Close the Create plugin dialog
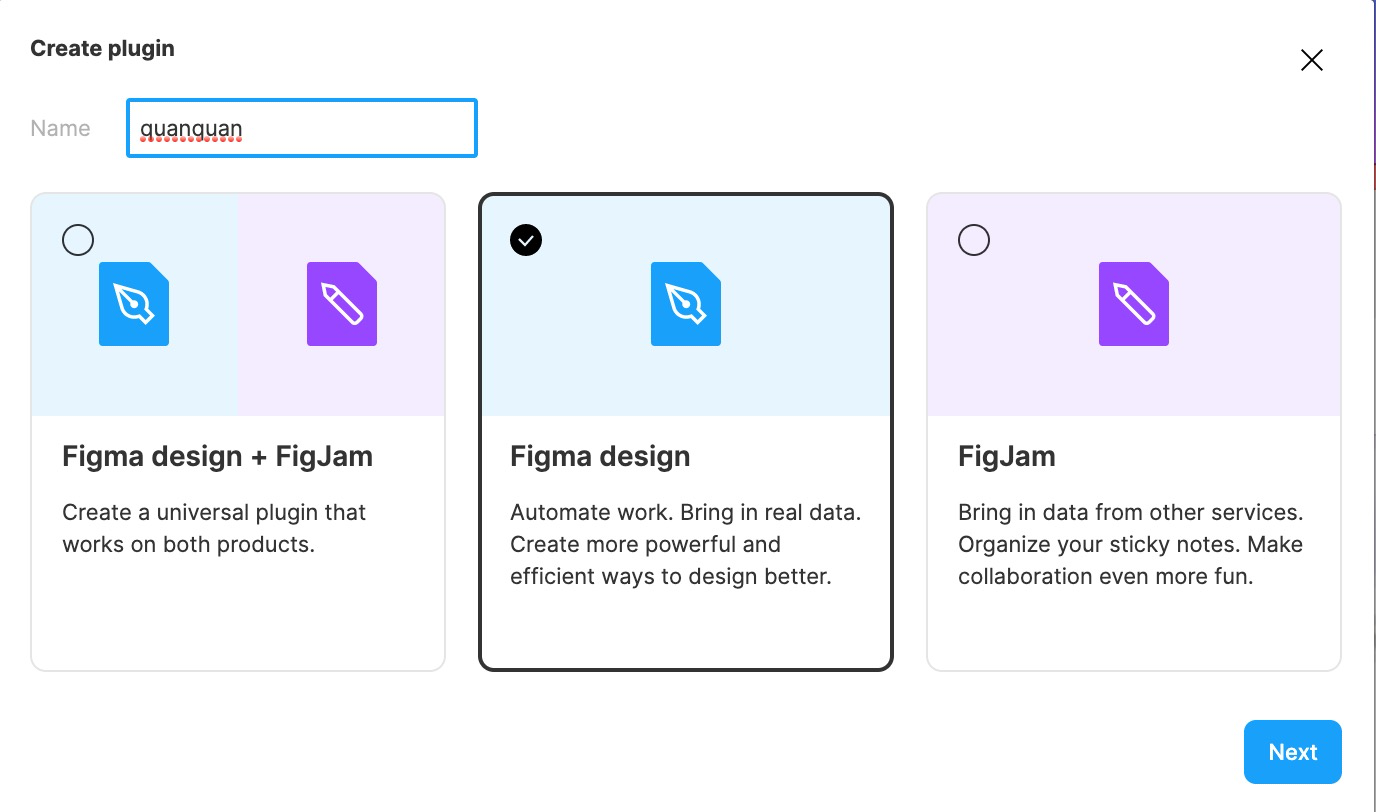The width and height of the screenshot is (1376, 812). 1311,61
